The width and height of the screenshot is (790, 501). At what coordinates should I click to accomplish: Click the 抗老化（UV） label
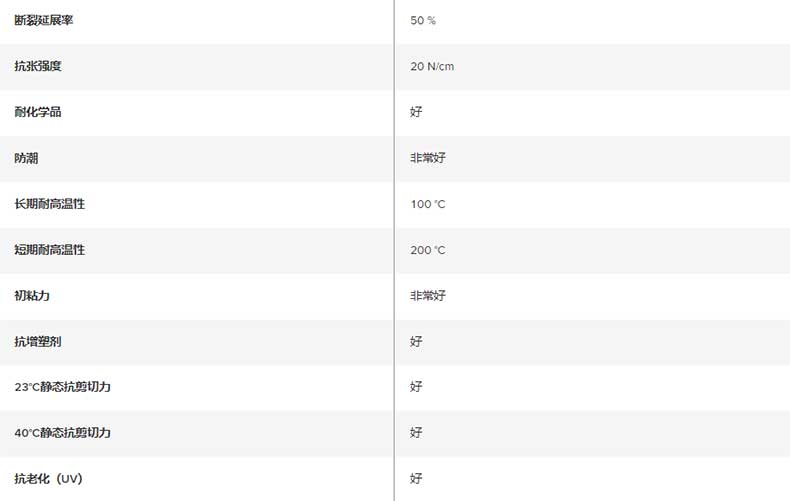48,479
